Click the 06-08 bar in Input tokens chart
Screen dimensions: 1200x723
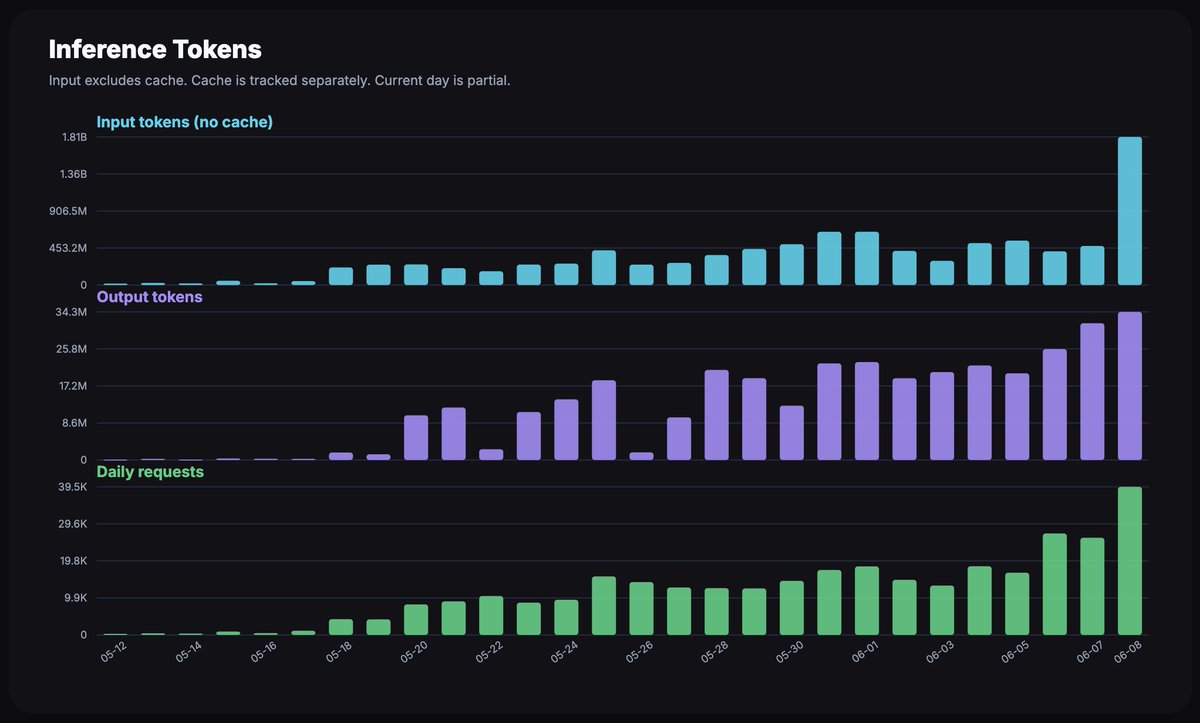tap(1130, 211)
